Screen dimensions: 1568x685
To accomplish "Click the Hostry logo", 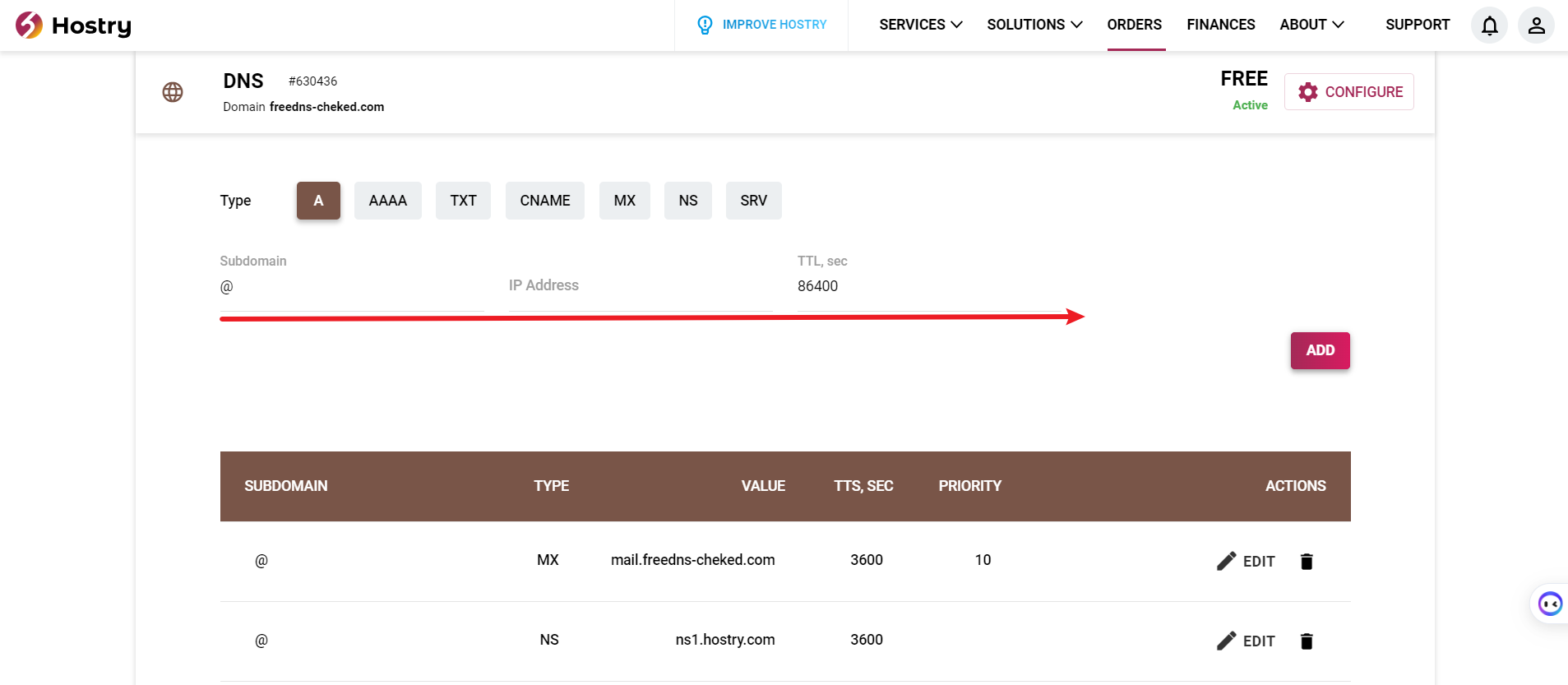I will tap(73, 25).
